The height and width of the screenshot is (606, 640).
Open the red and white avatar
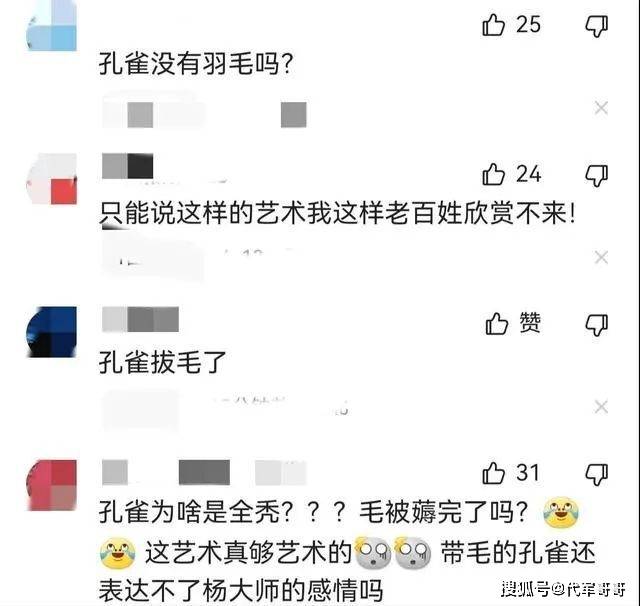click(x=51, y=179)
